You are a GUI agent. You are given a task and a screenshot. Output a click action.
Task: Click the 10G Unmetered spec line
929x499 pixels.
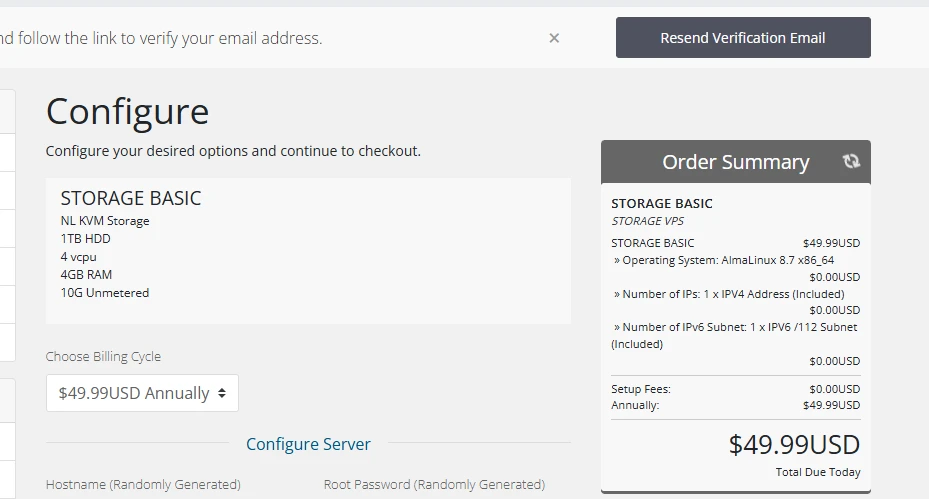point(105,293)
